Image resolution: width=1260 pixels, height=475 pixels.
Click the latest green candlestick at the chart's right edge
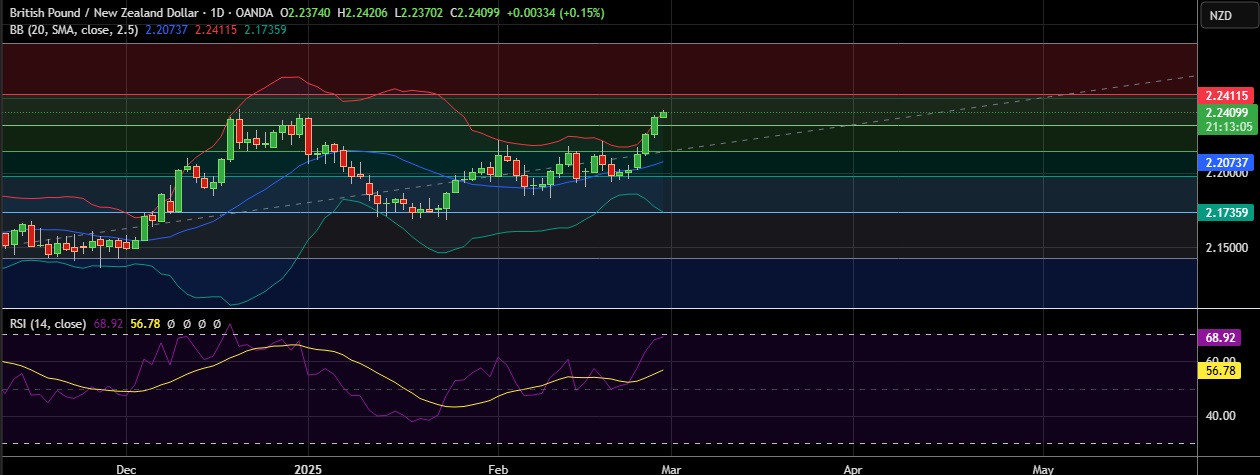(x=663, y=114)
